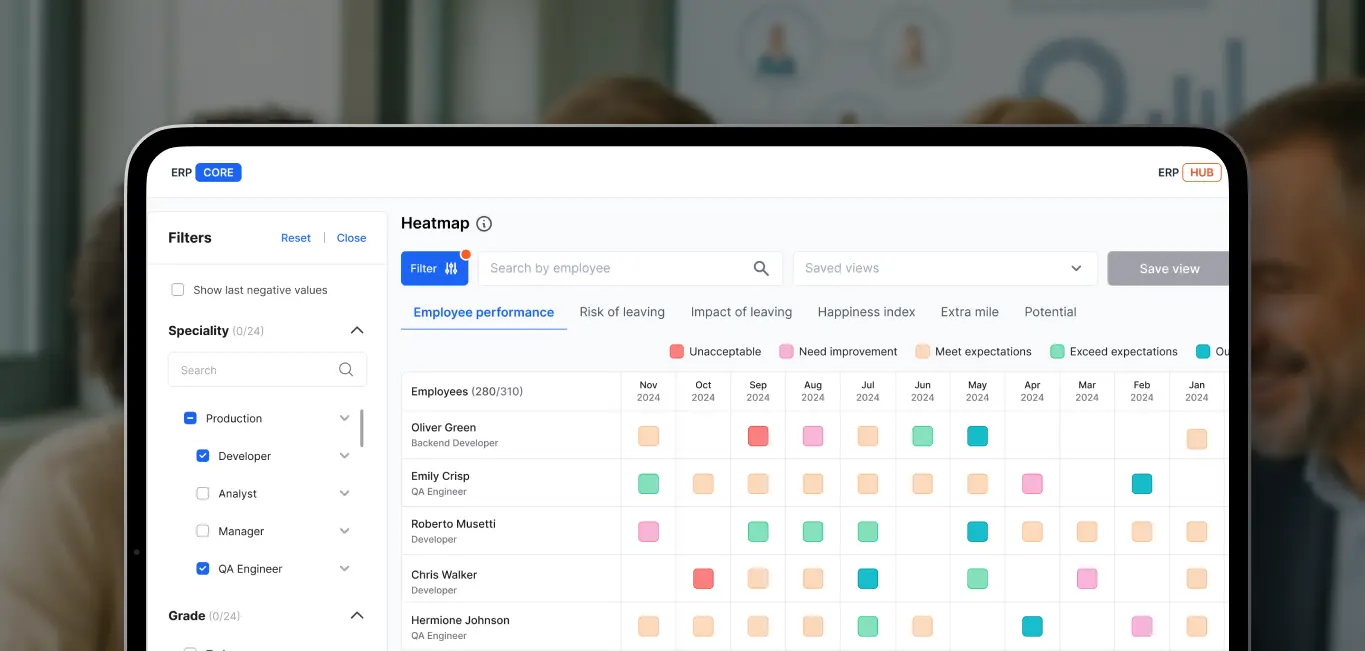Click Oliver Green's red Sep 2024 cell
The height and width of the screenshot is (651, 1365).
(x=758, y=436)
